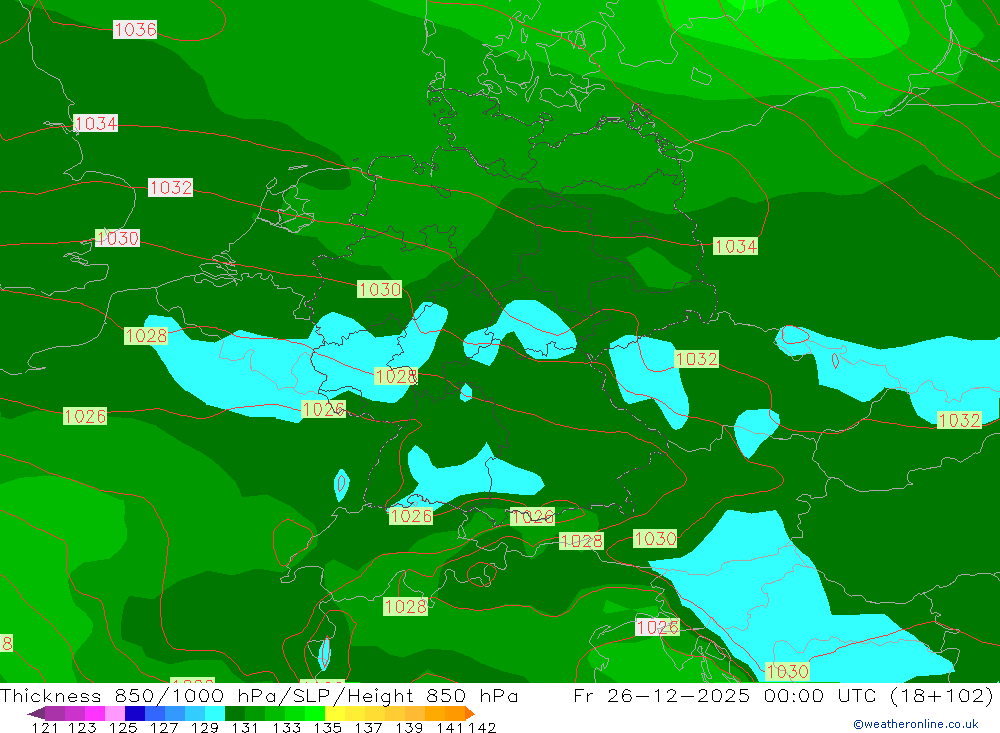
Task: Click the orange arrow tip ending the legend
Action: (470, 713)
